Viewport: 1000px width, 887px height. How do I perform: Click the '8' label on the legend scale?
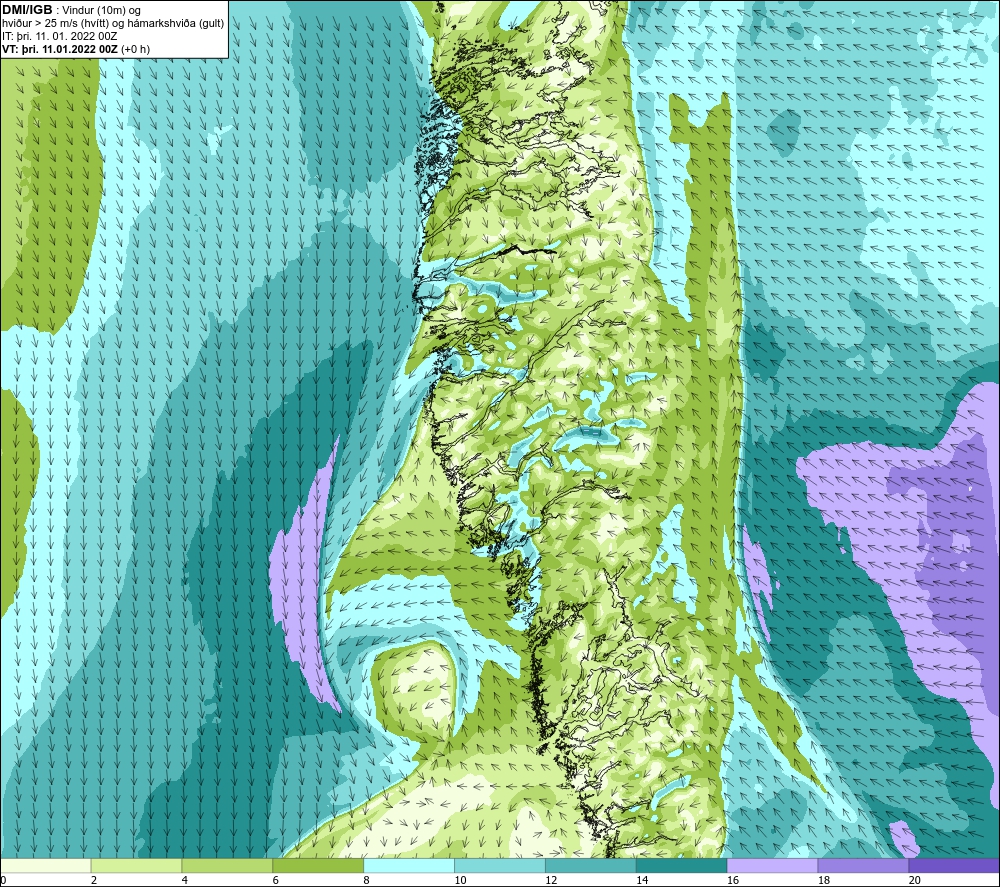tap(367, 880)
